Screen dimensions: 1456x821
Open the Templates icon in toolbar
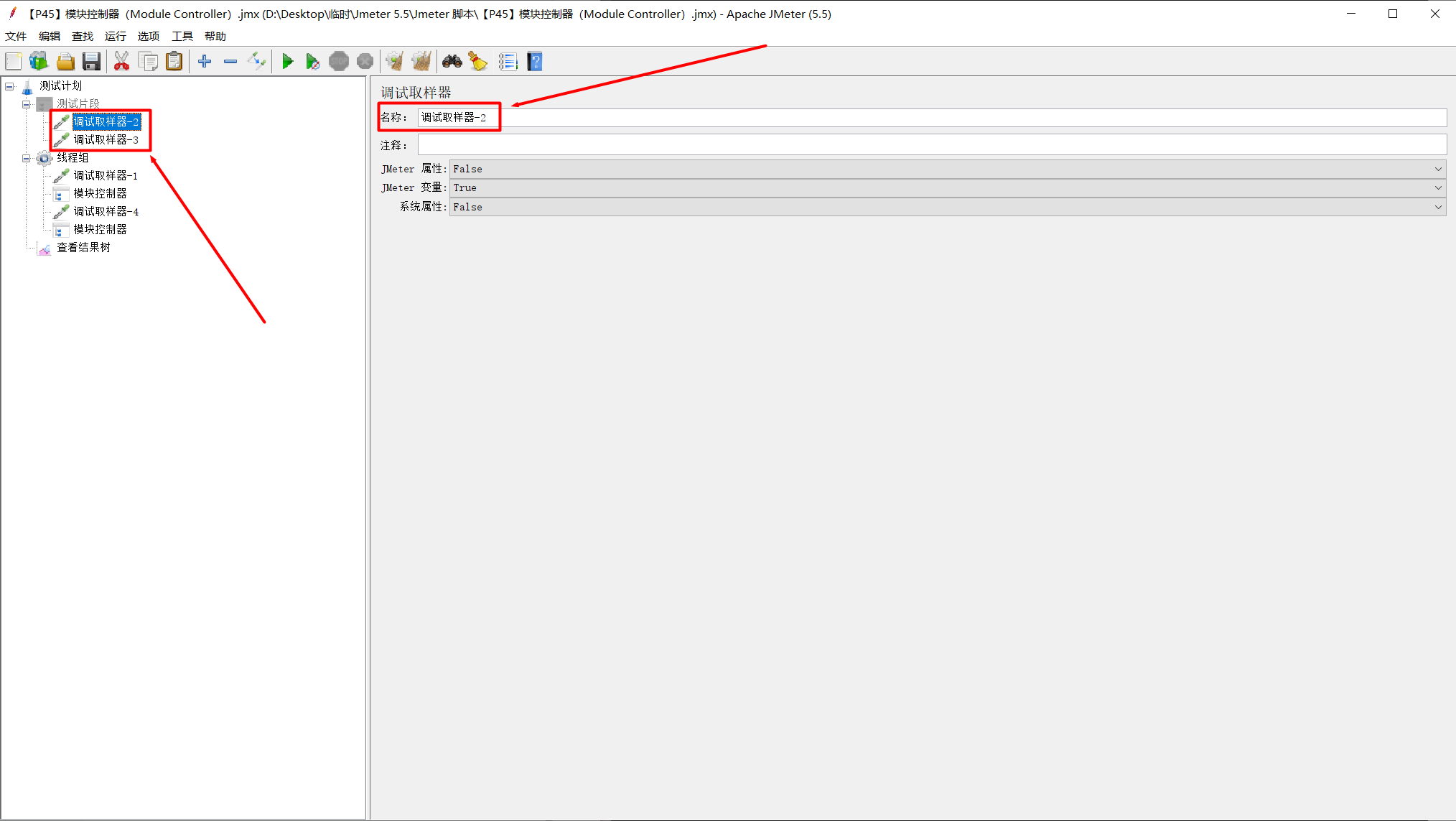[39, 62]
